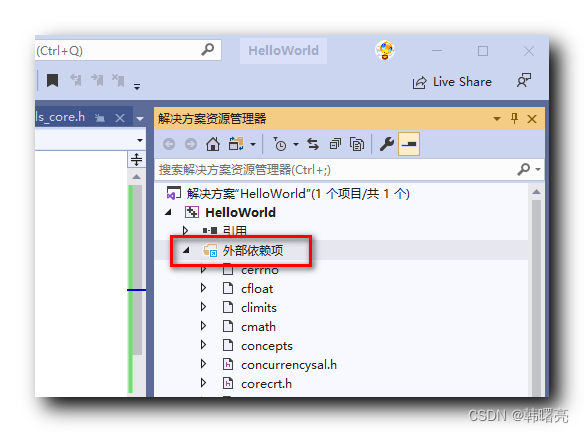The image size is (584, 432).
Task: Open Solution Explorer search options dropdown
Action: [537, 169]
